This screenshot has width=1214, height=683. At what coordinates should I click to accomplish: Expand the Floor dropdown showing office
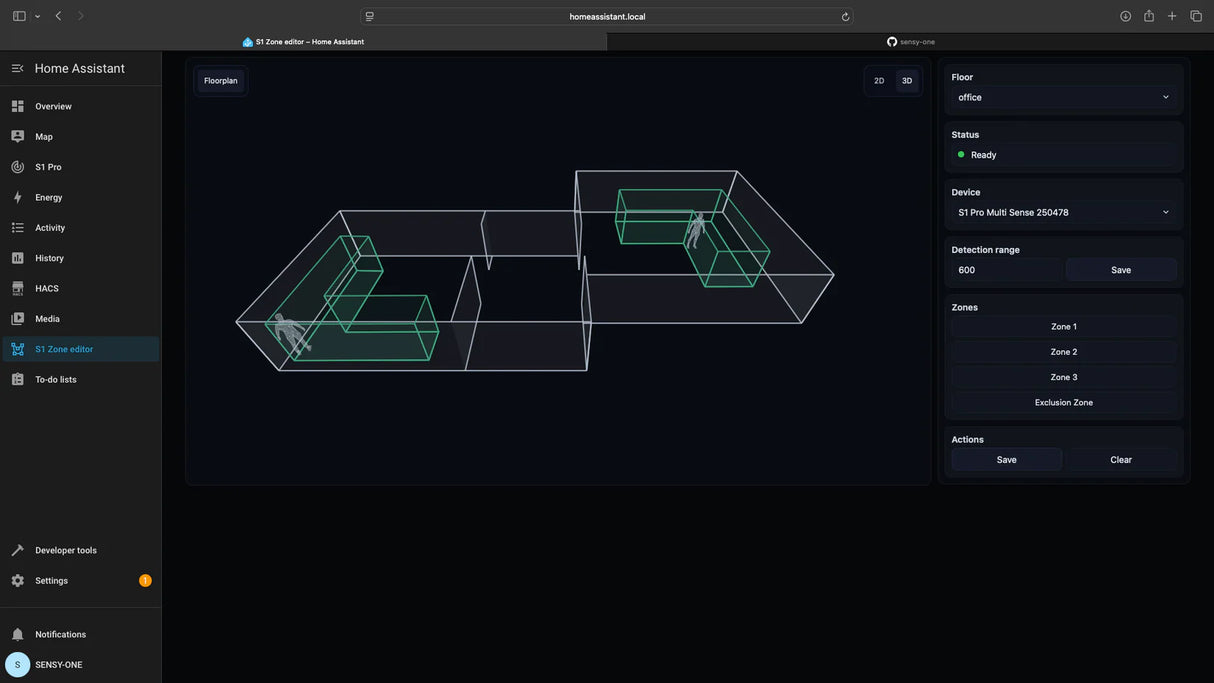[x=1063, y=97]
